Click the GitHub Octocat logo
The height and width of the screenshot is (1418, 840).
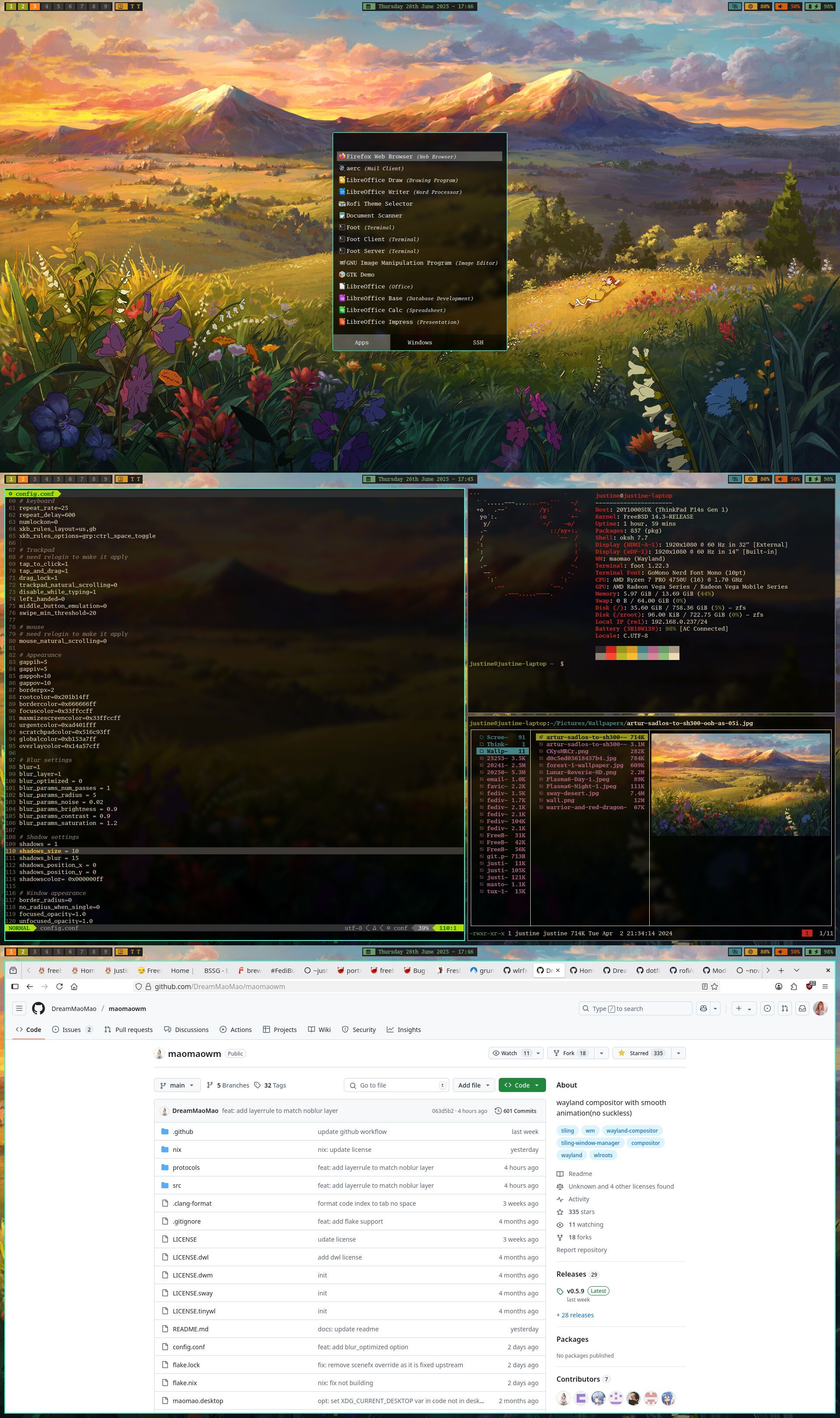[x=38, y=1009]
